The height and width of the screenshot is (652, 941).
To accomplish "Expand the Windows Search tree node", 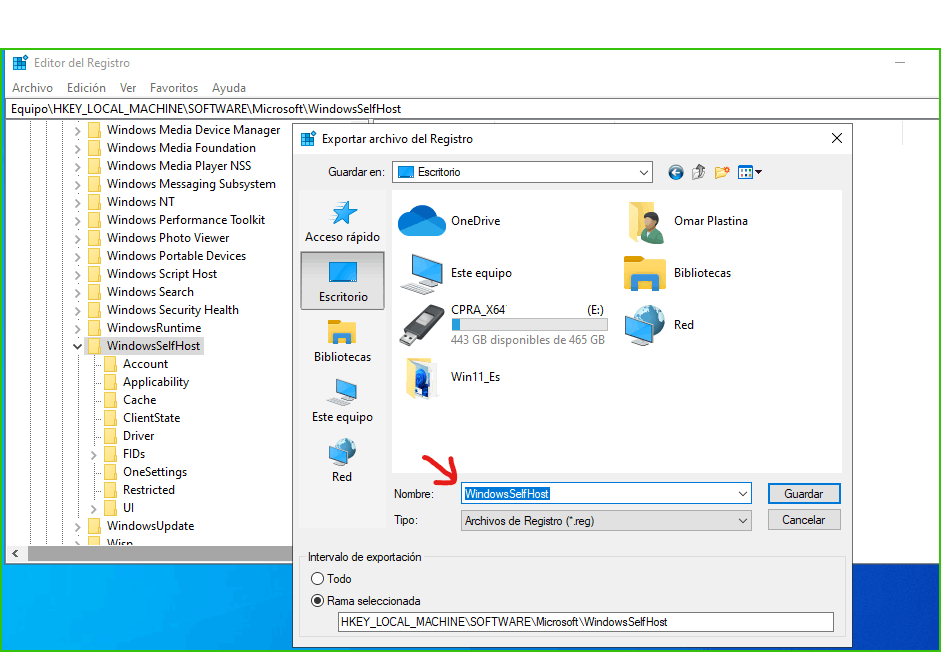I will point(77,292).
